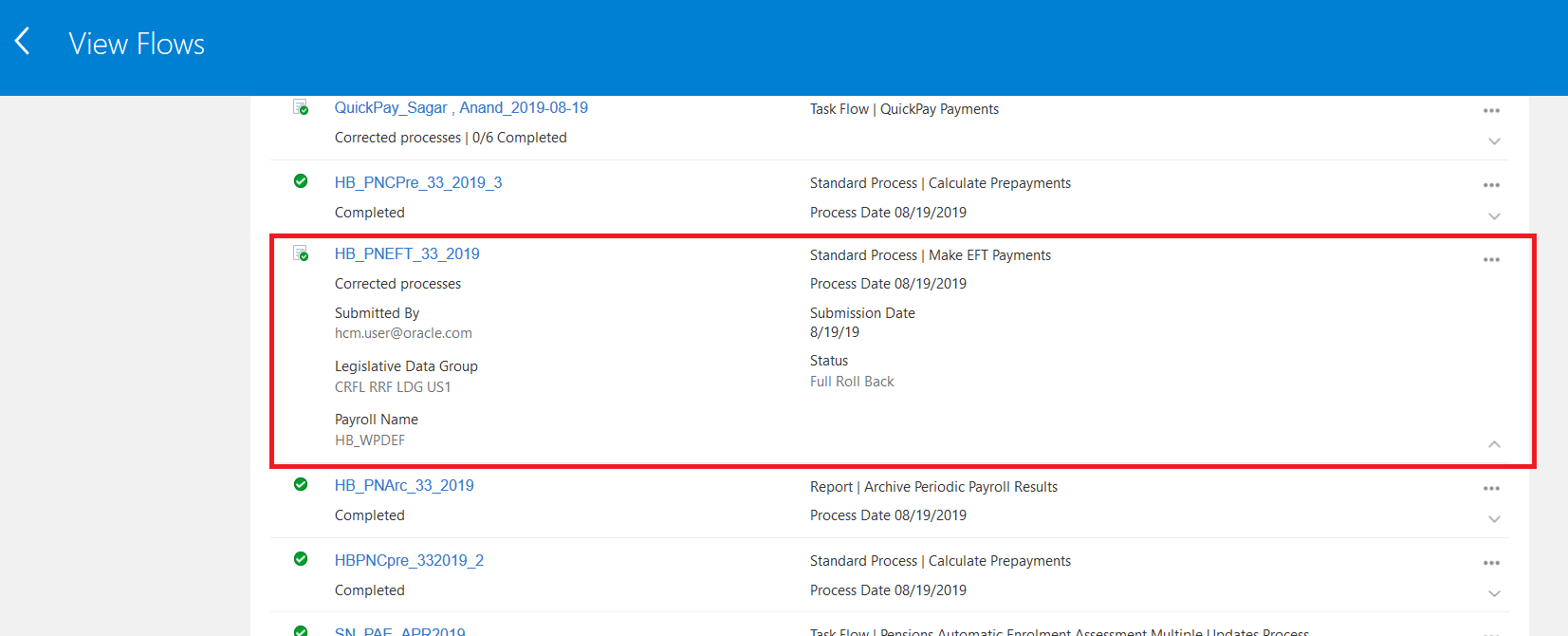The width and height of the screenshot is (1568, 636).
Task: Click green check icon for HB_PNCPre_33_2019_3
Action: point(301,181)
